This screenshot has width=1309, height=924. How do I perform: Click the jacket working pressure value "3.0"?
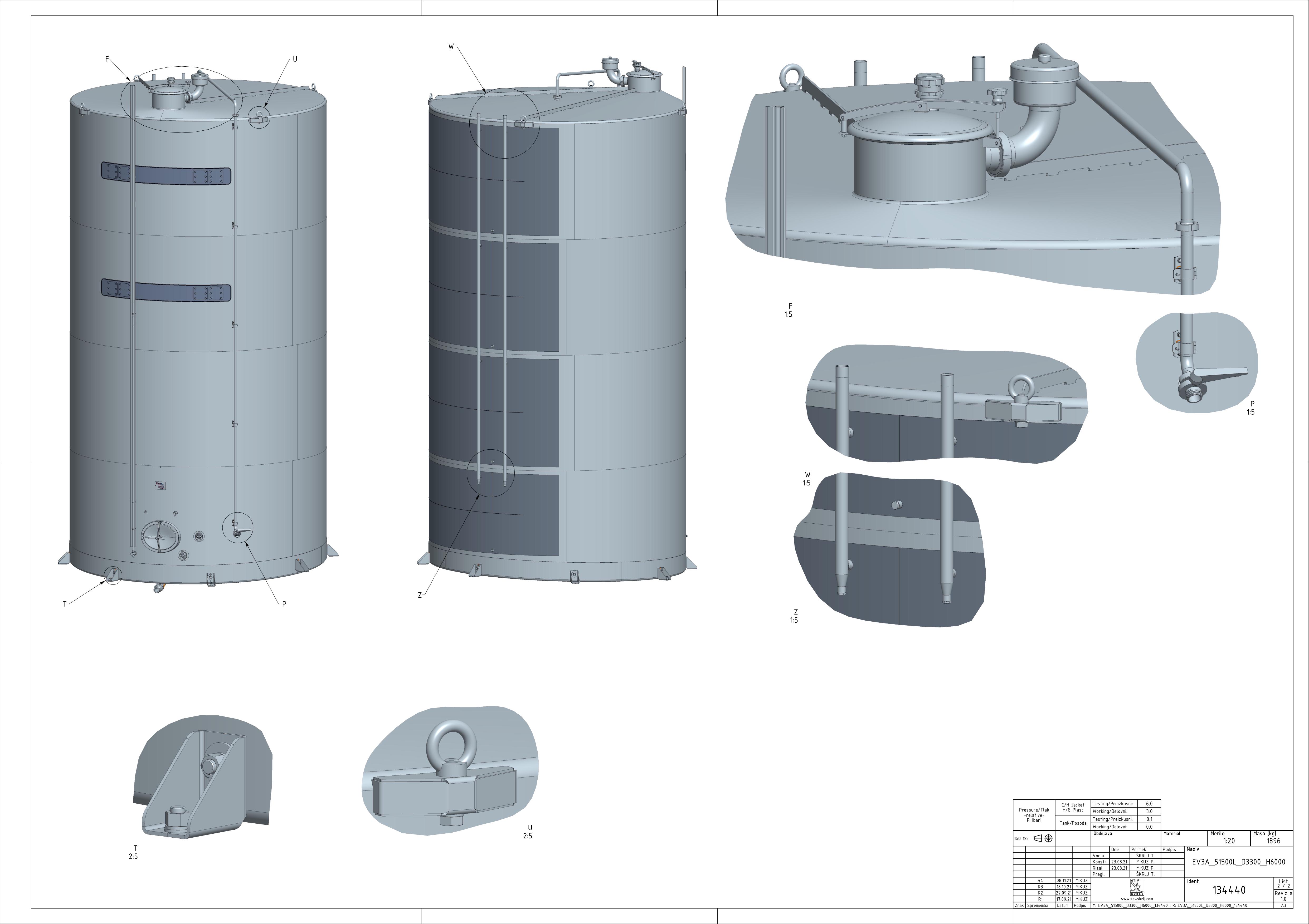point(1149,811)
